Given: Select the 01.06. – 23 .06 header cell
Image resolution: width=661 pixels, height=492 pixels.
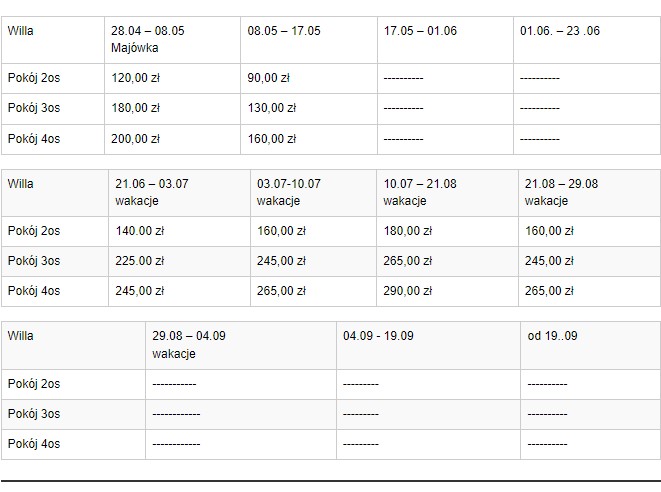Looking at the screenshot, I should 560,31.
